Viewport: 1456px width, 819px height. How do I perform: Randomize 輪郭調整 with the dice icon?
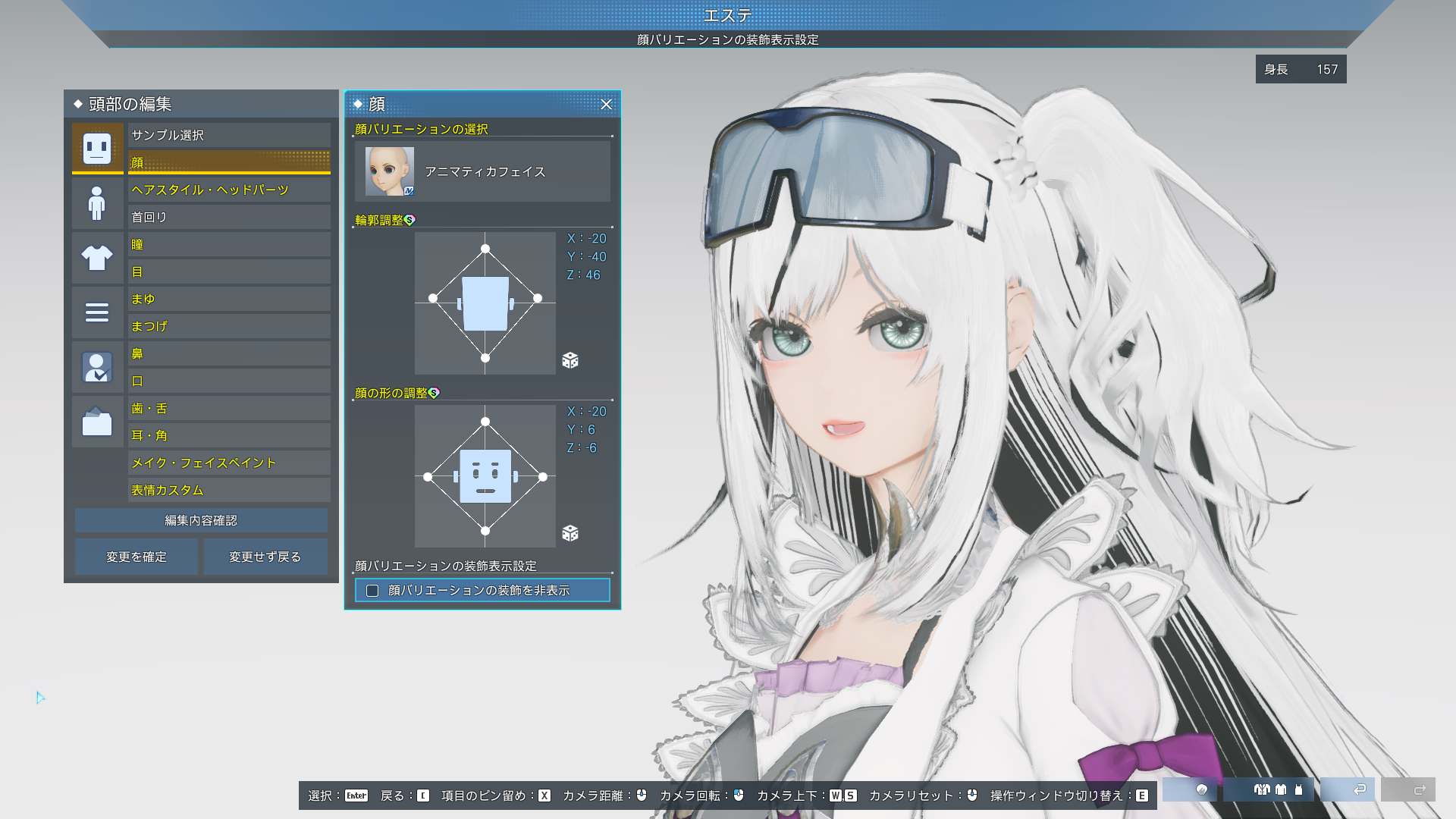[x=570, y=360]
